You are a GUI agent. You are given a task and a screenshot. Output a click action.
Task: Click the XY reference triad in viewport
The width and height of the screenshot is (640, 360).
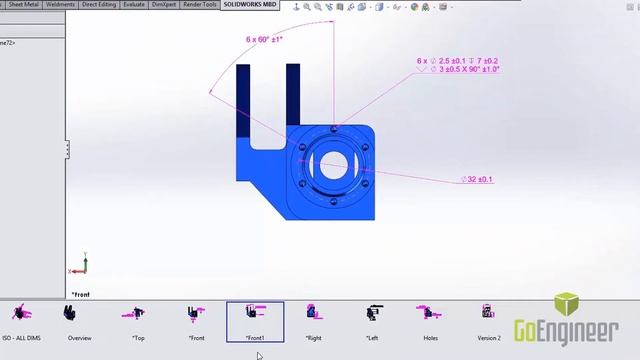78,264
